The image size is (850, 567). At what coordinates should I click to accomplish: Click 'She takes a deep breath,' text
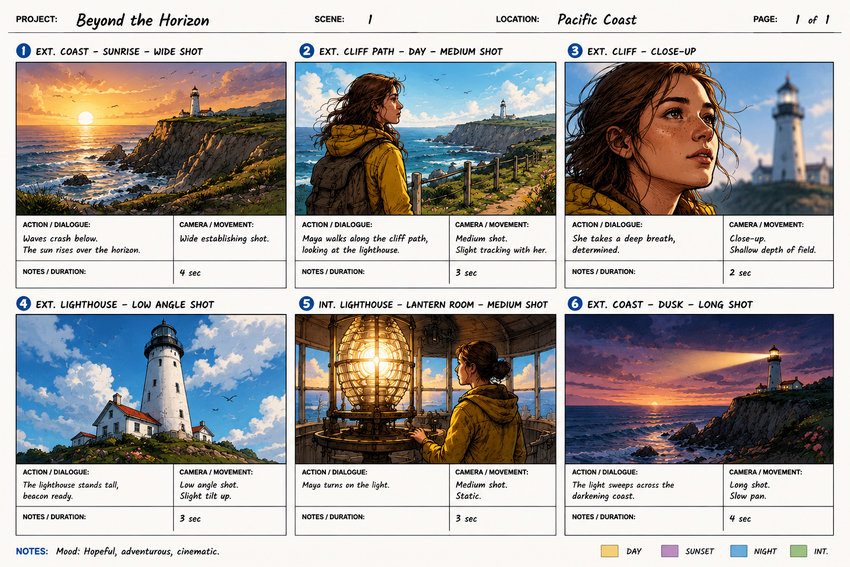(x=624, y=239)
